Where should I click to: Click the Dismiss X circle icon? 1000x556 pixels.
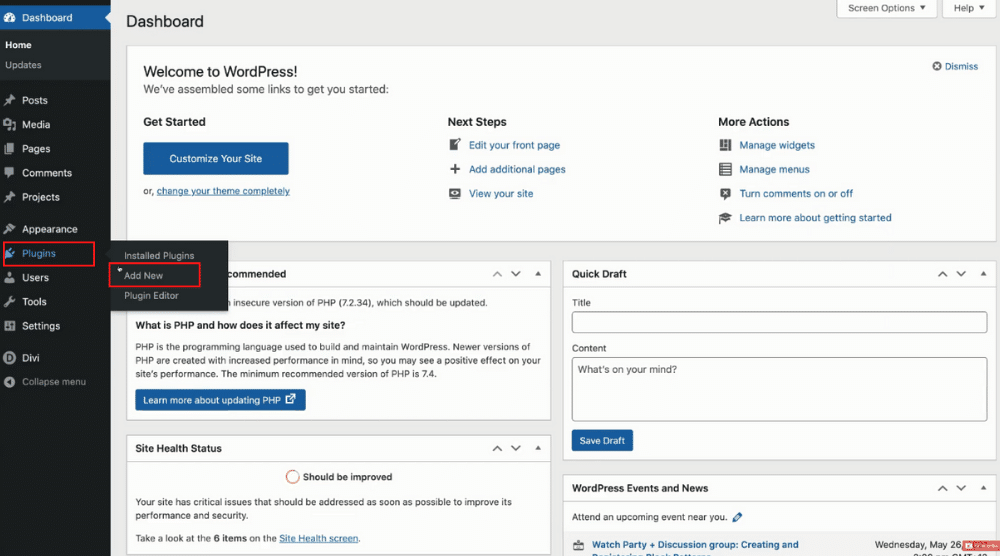[x=937, y=66]
